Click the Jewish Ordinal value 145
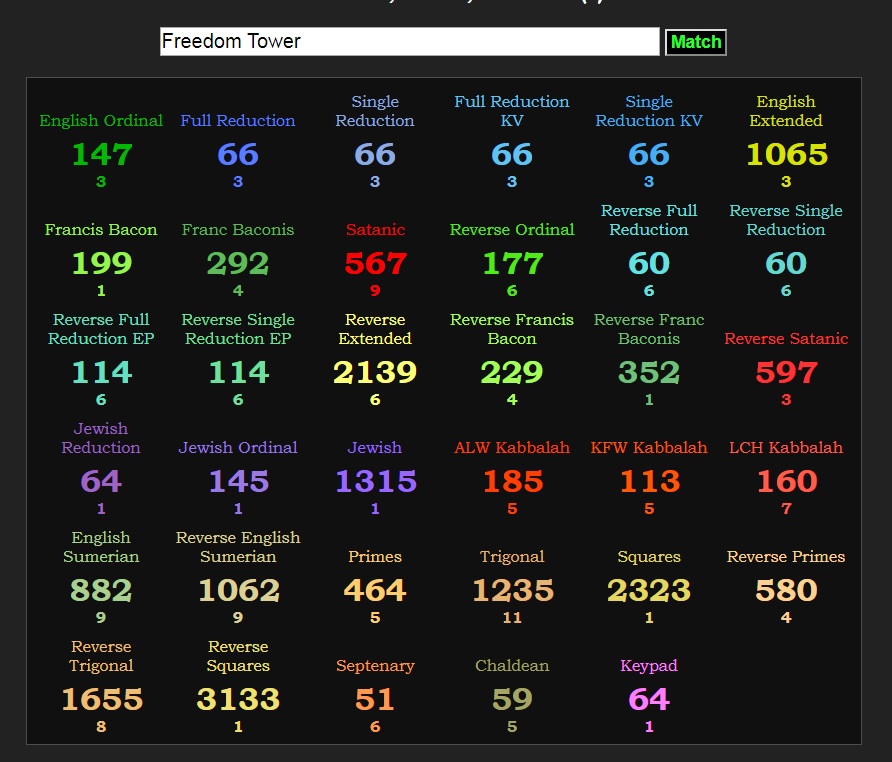 (x=238, y=481)
